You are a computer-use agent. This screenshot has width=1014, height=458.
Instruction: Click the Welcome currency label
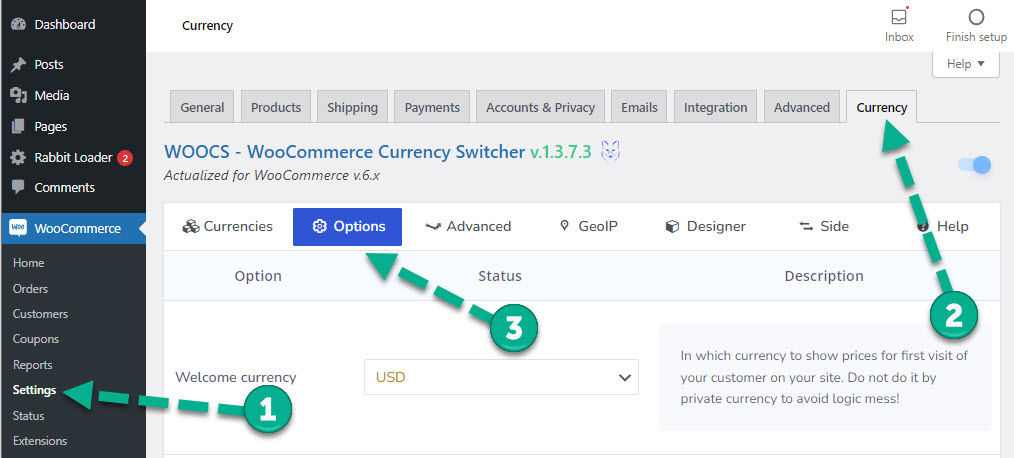pyautogui.click(x=235, y=377)
